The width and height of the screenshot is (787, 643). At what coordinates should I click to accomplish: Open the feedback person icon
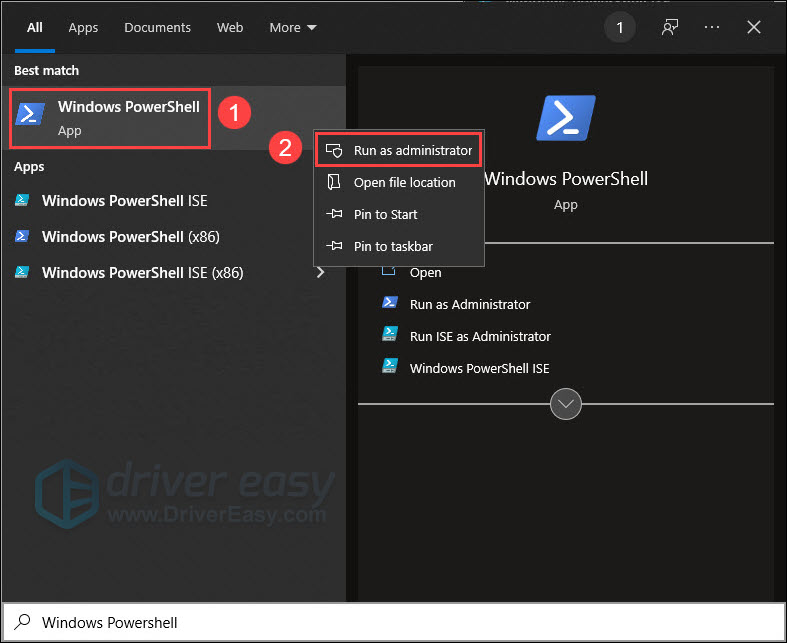pos(670,27)
